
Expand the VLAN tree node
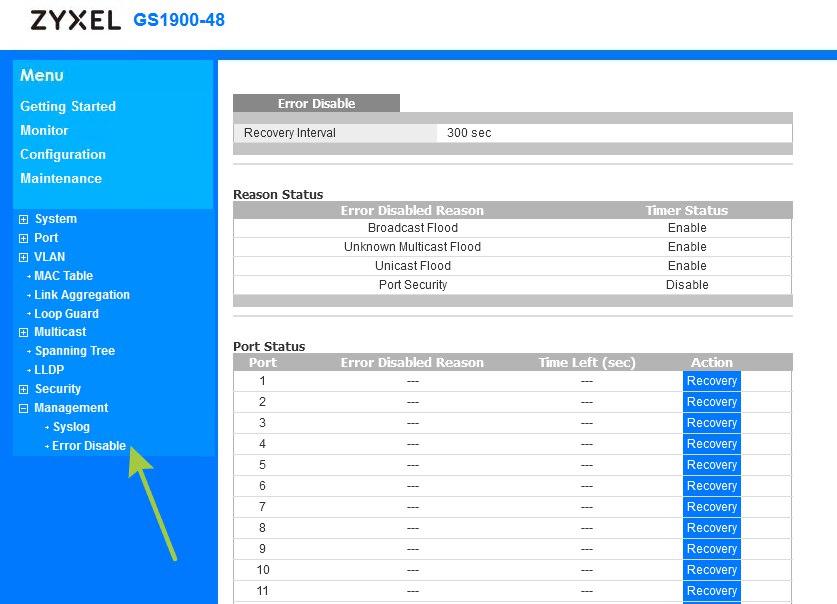23,257
